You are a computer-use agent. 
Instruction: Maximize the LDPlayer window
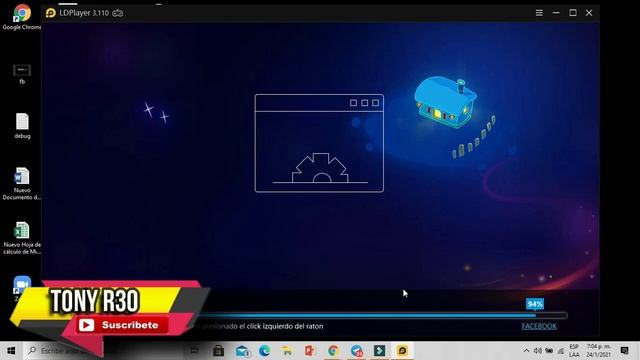click(x=573, y=13)
